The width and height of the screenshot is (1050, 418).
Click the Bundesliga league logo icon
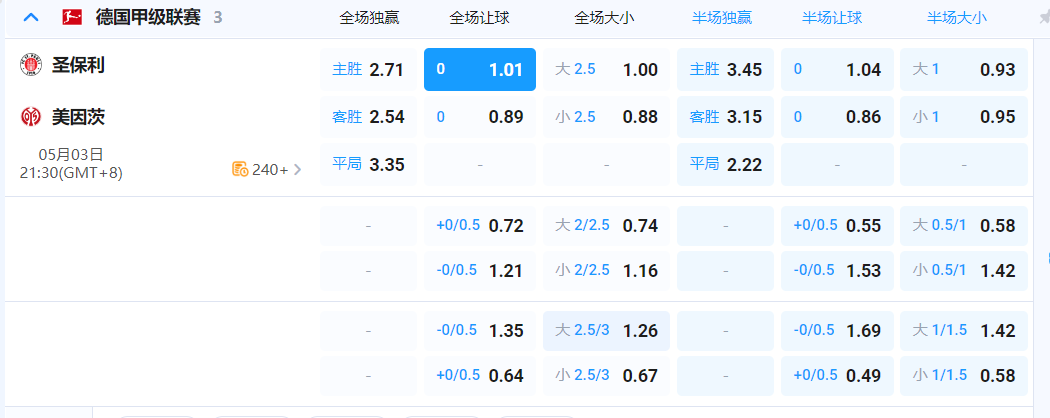(x=72, y=17)
